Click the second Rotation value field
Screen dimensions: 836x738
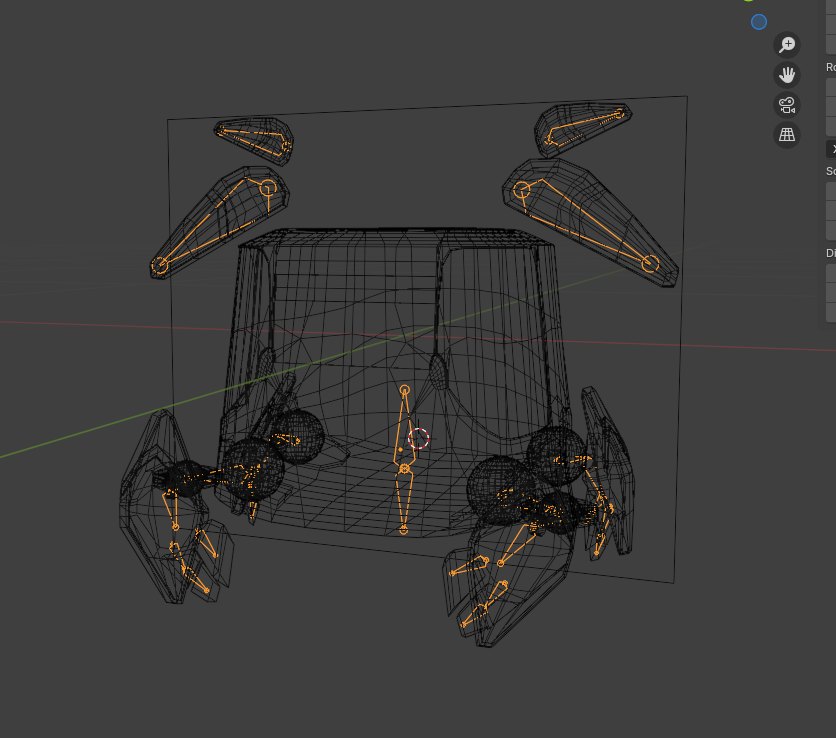(x=831, y=107)
